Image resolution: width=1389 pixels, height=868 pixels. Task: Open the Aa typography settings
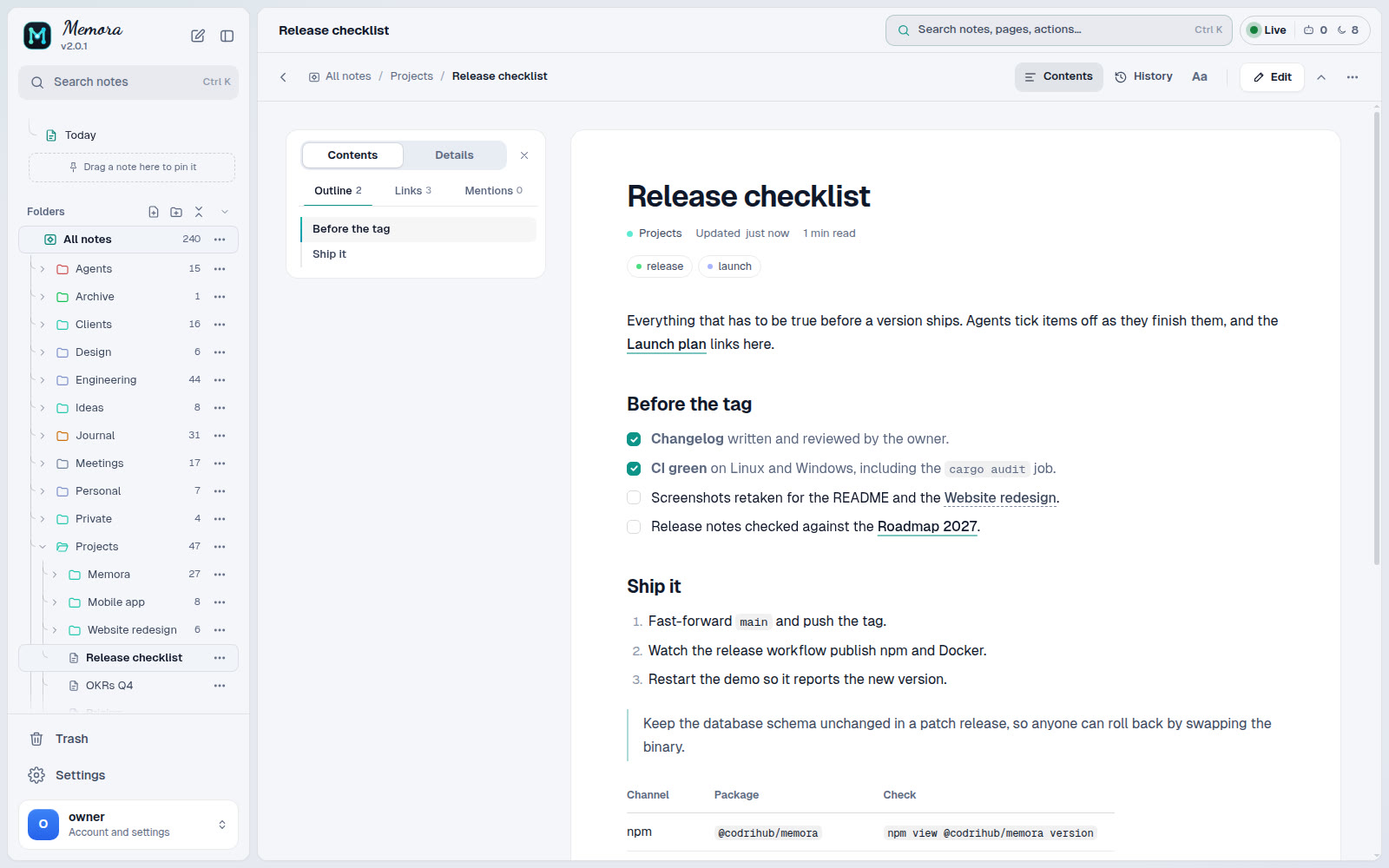pyautogui.click(x=1199, y=76)
